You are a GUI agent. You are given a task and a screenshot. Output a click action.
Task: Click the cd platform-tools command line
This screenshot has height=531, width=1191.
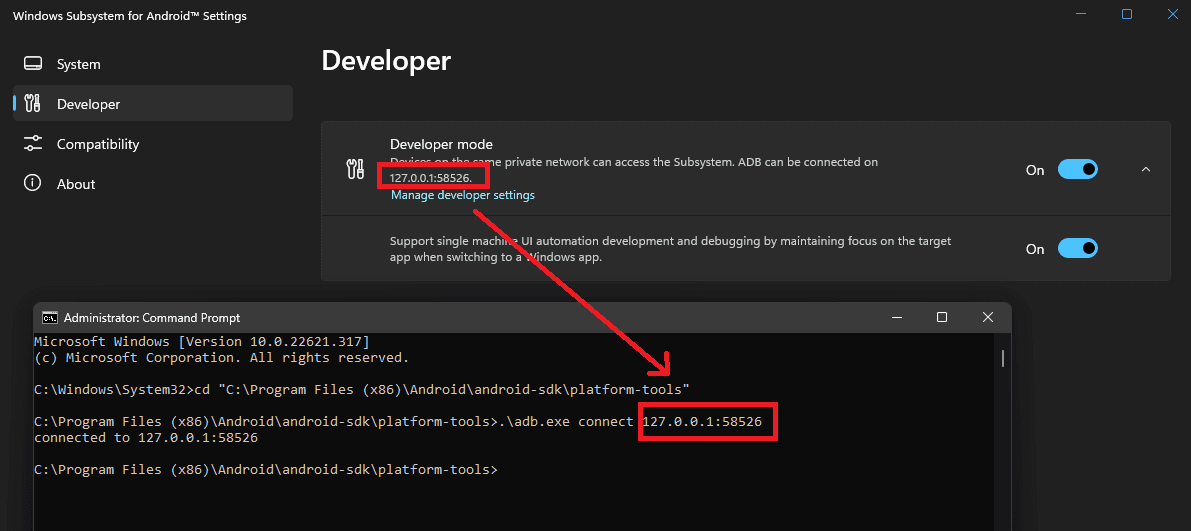[x=362, y=390]
